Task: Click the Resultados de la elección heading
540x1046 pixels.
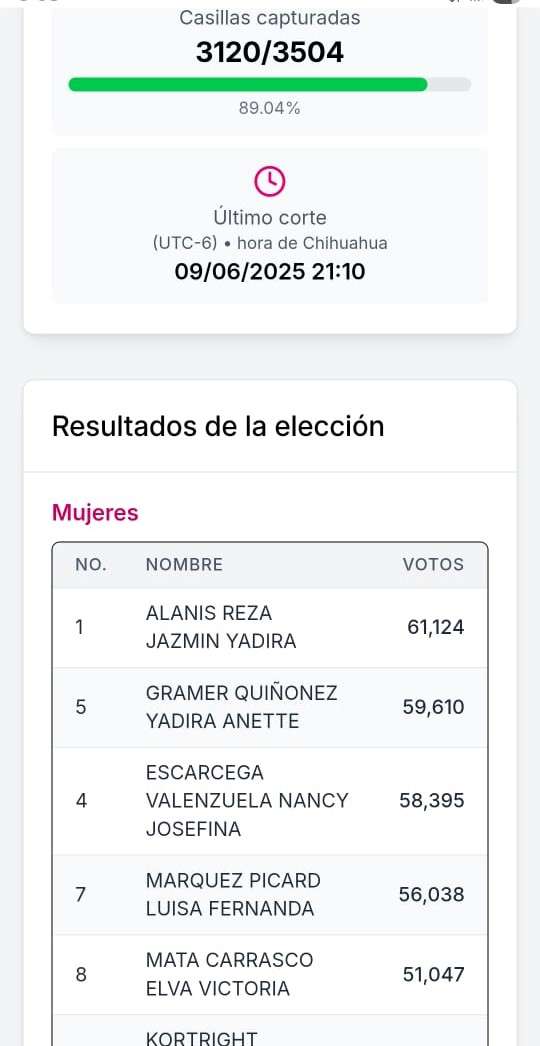Action: click(218, 426)
